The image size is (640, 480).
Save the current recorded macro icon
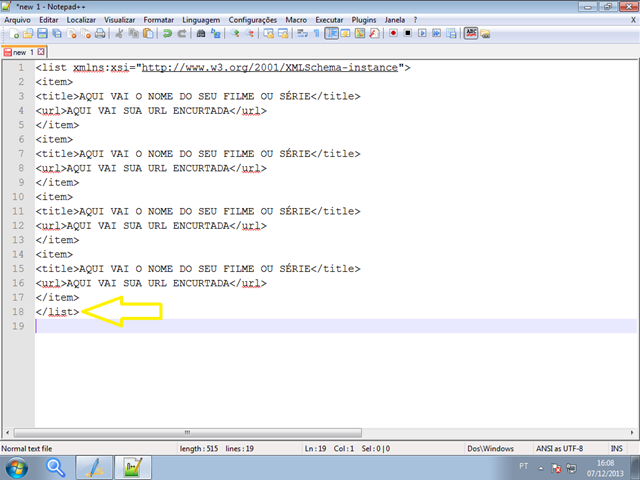[x=451, y=33]
